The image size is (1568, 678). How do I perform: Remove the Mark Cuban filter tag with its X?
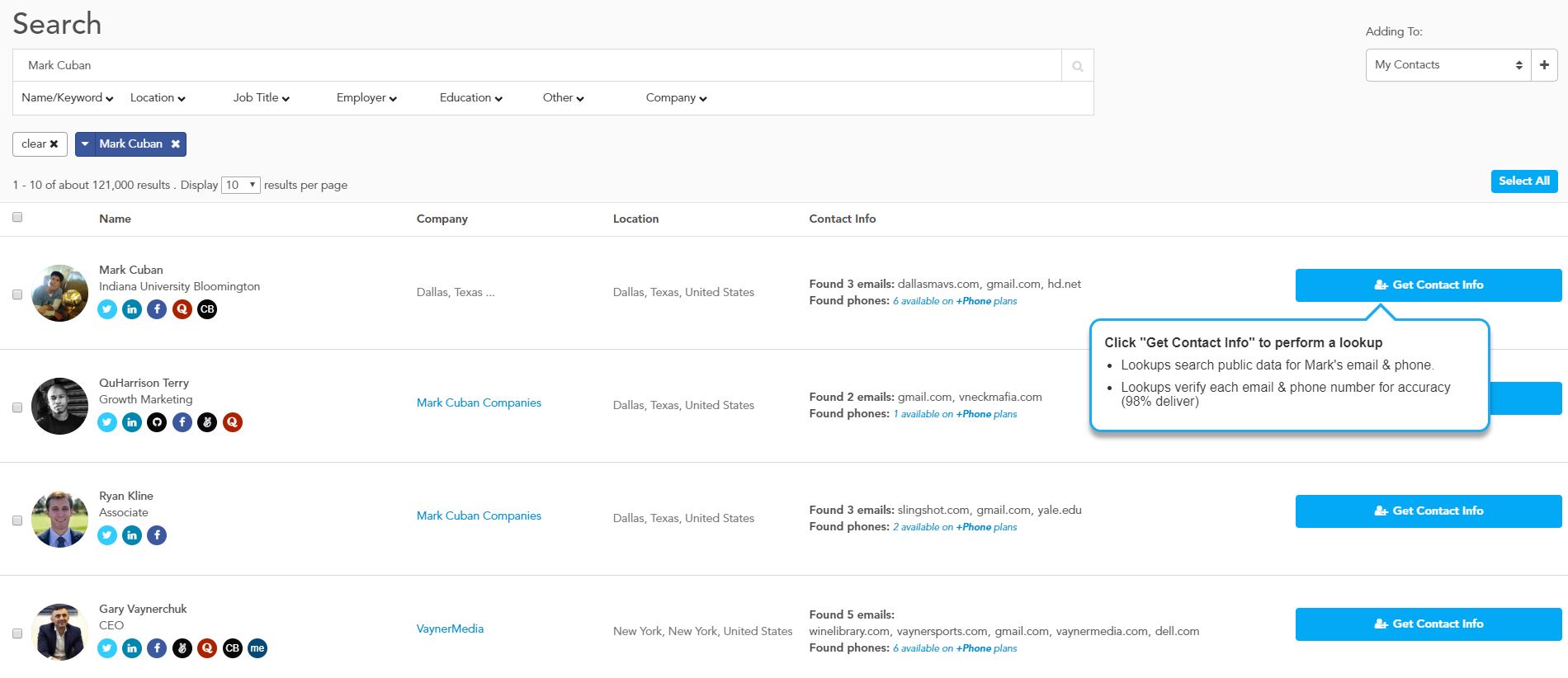tap(175, 144)
